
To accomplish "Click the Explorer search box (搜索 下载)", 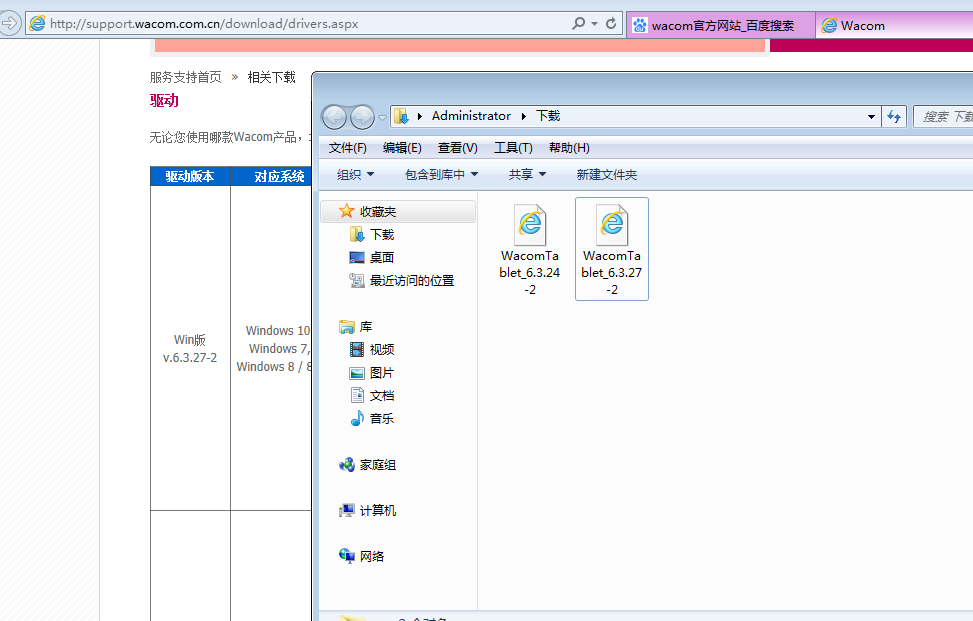I will pos(943,117).
